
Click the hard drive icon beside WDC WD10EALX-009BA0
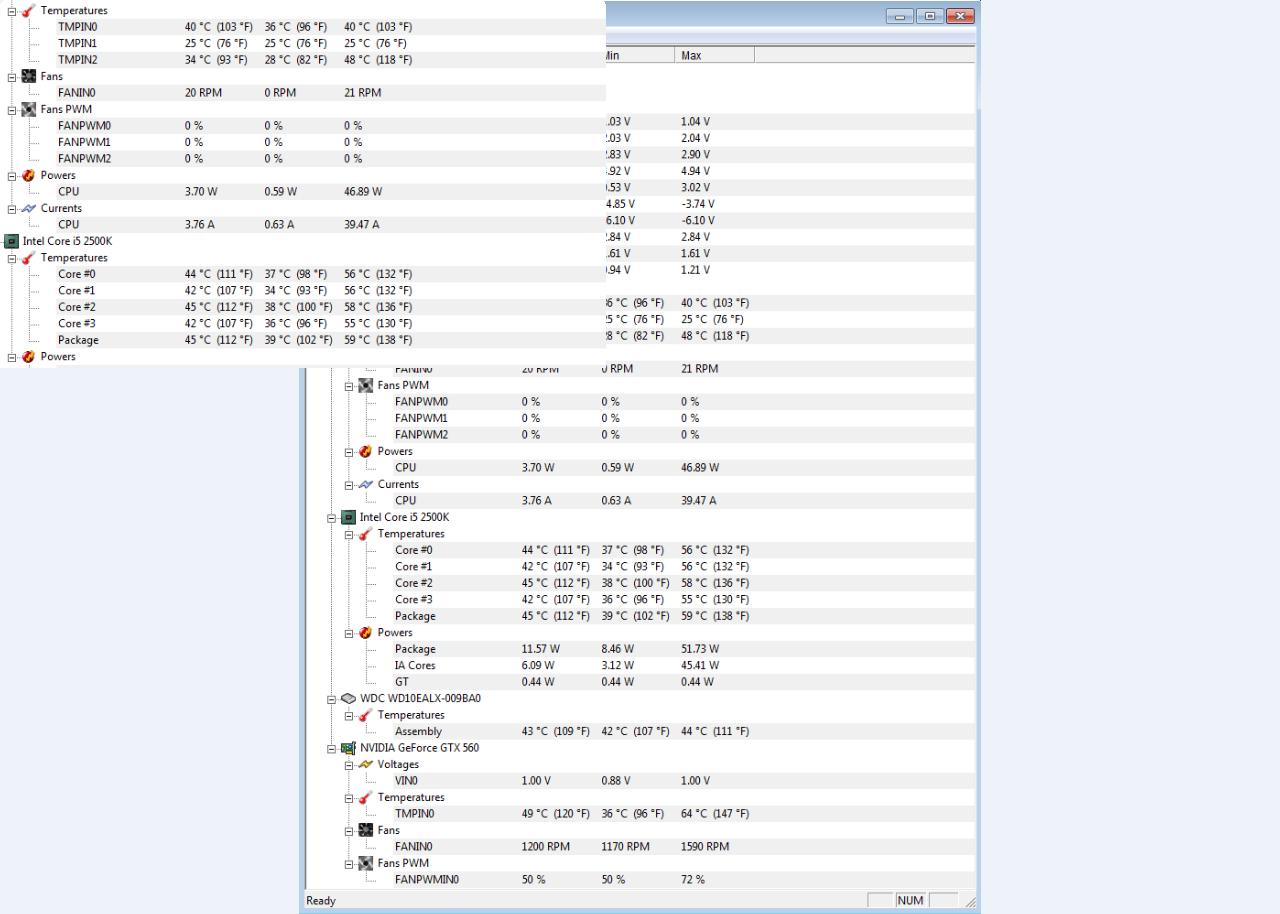click(348, 698)
